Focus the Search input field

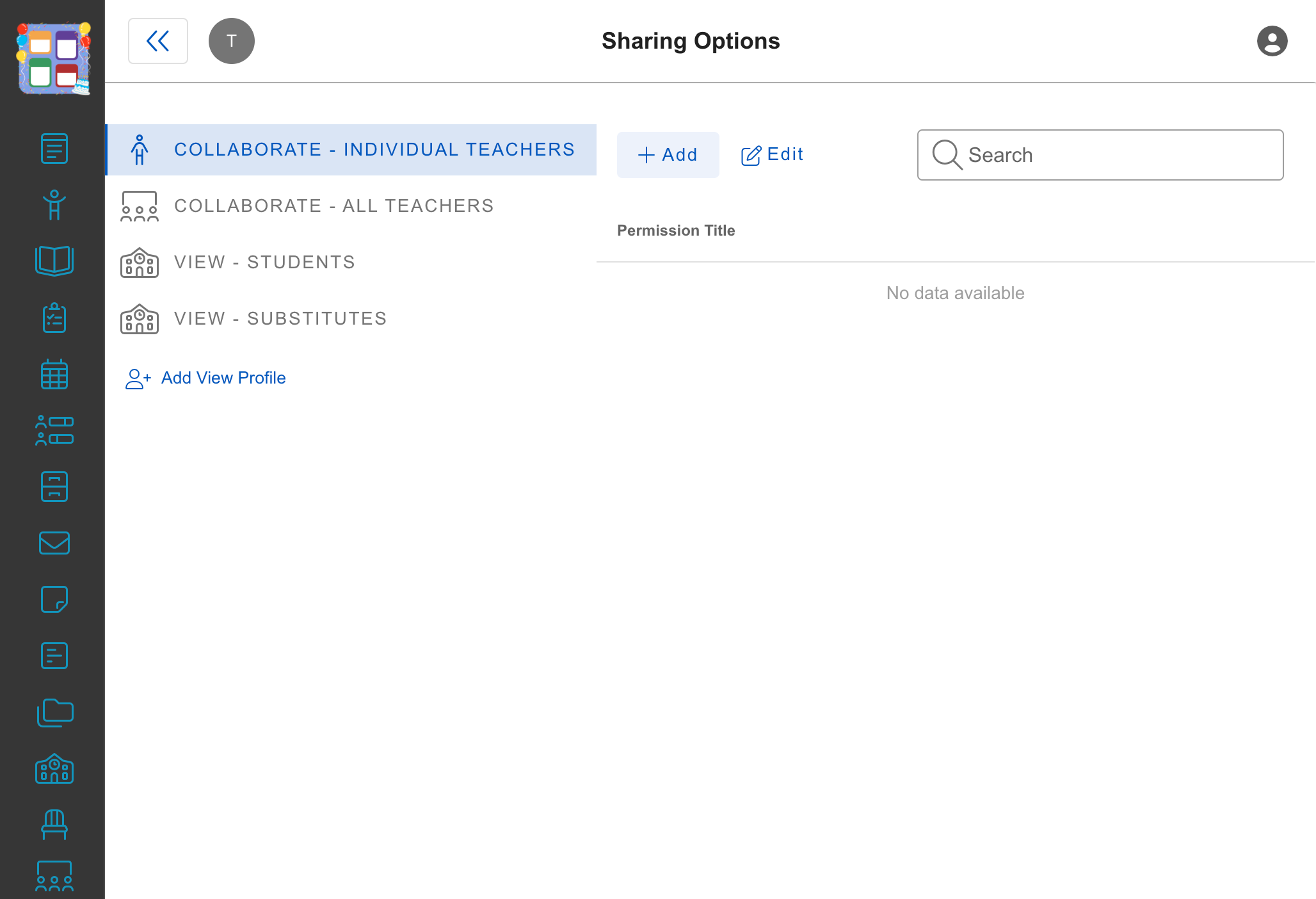coord(1100,155)
